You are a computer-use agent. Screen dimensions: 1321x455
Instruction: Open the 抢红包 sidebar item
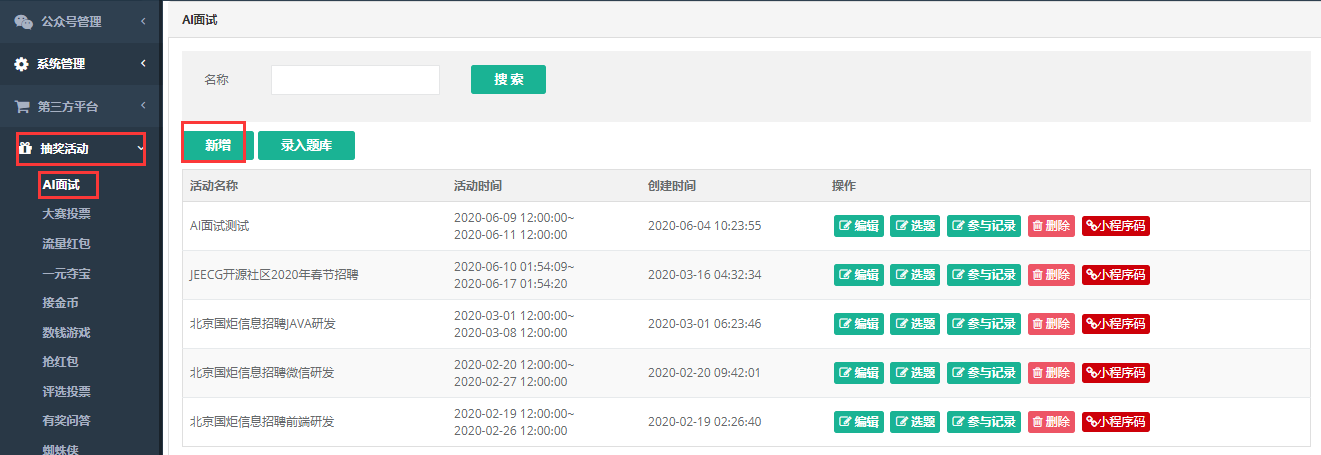[60, 361]
